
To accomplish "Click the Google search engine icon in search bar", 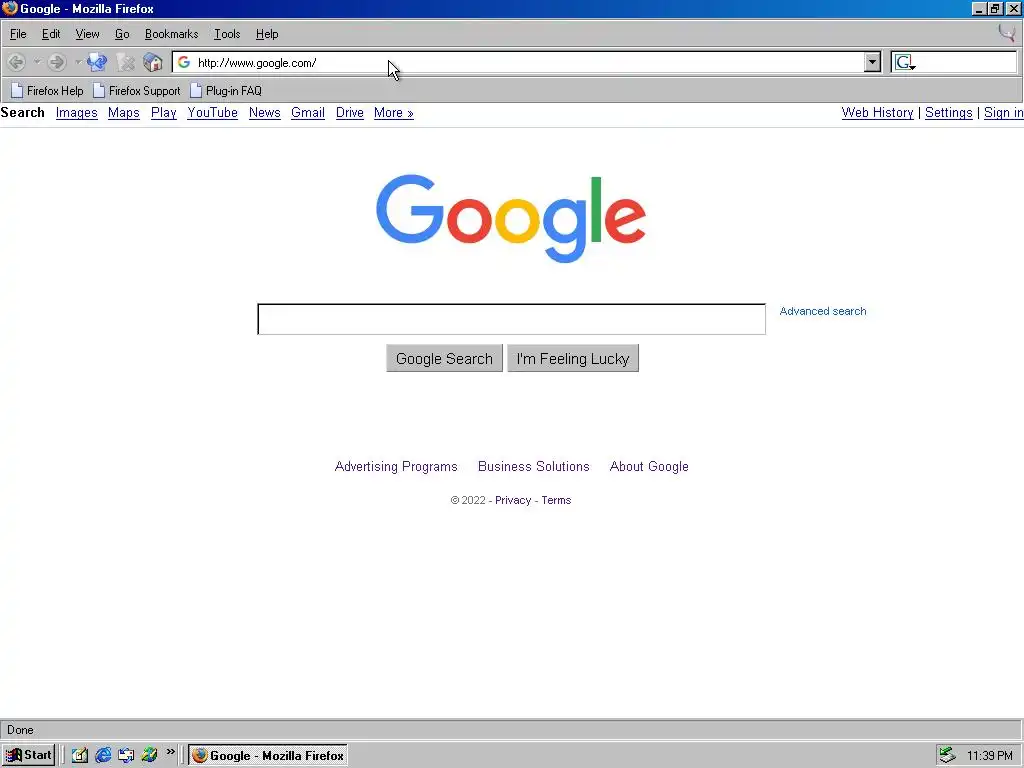I will click(x=904, y=63).
